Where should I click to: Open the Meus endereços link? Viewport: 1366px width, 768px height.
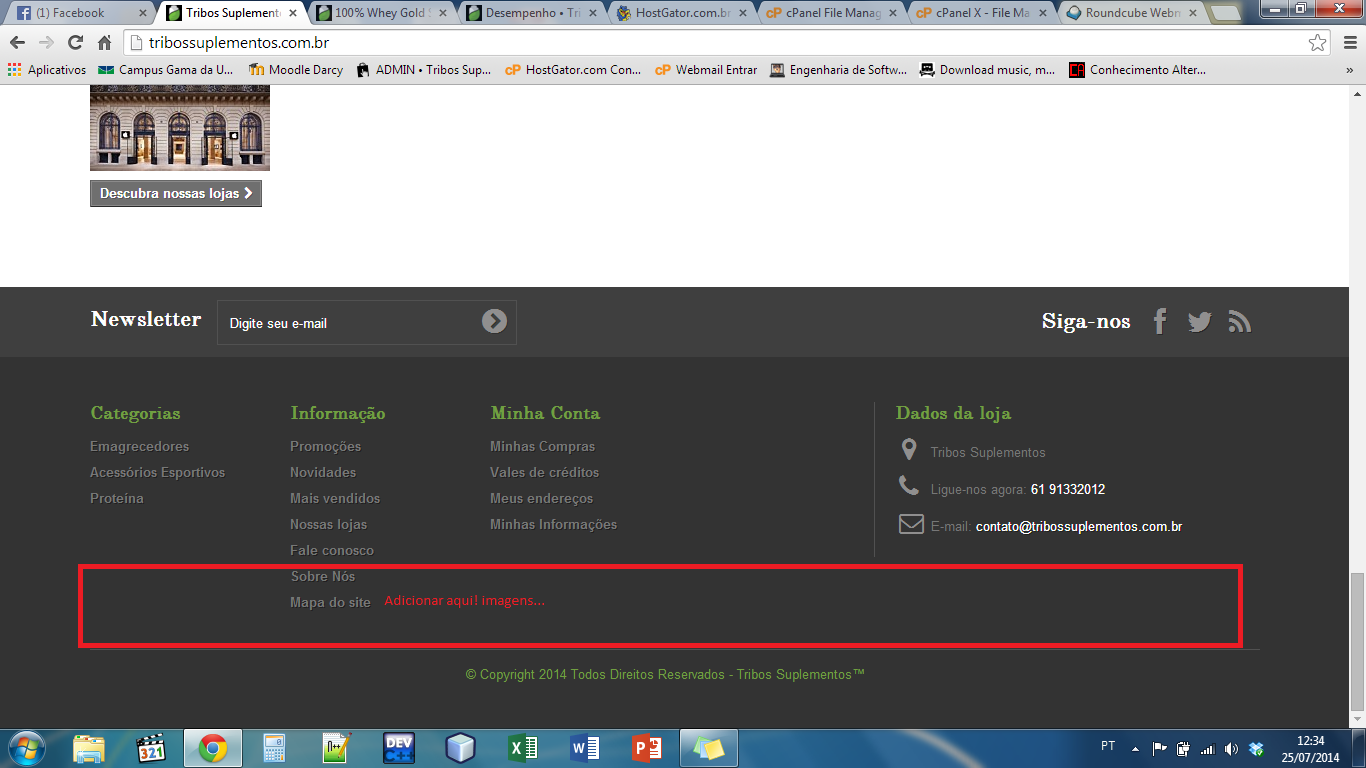pyautogui.click(x=541, y=498)
